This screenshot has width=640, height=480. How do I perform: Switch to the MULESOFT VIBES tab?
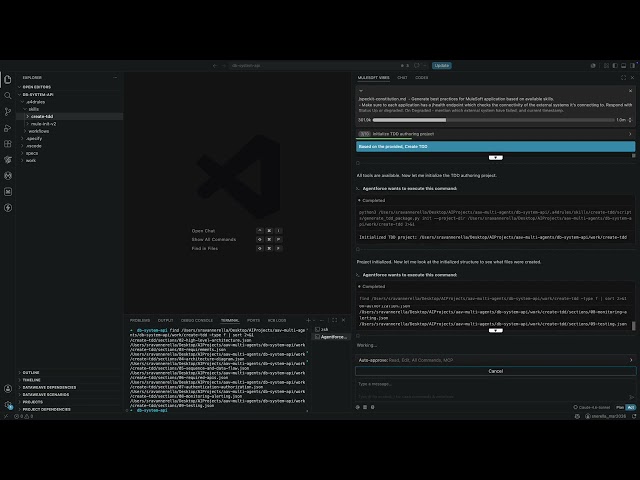(373, 78)
